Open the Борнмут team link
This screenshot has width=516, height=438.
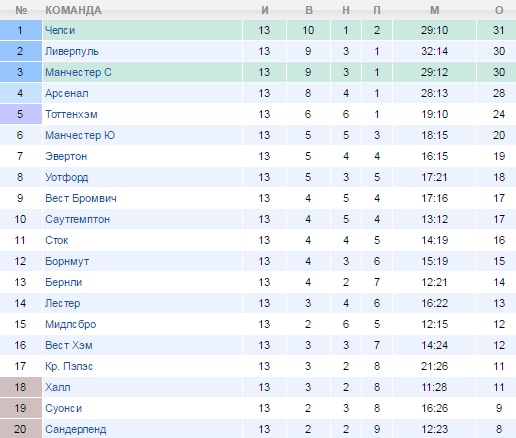click(67, 261)
